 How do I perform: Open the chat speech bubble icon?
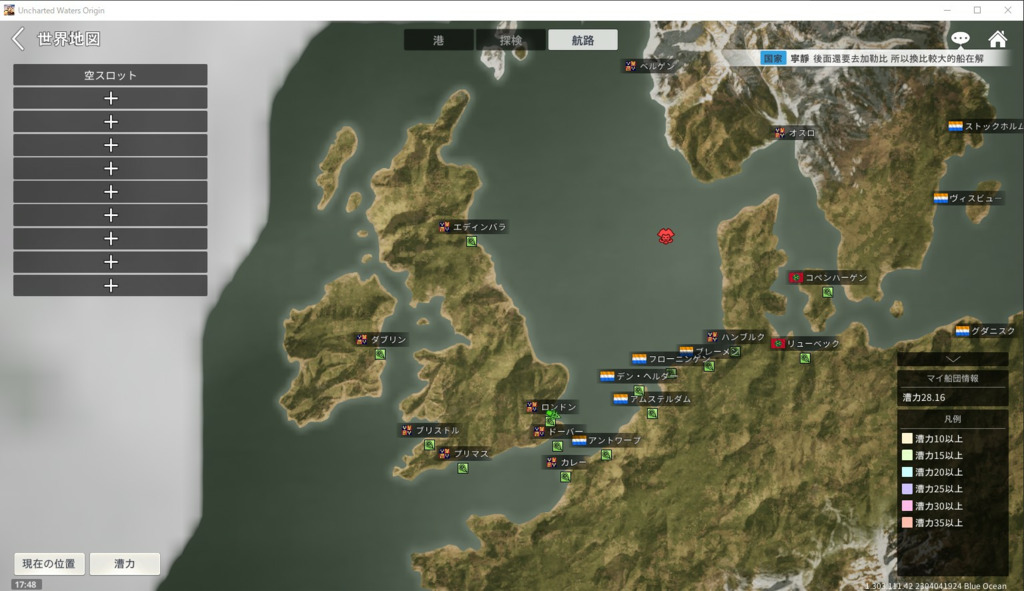coord(959,39)
